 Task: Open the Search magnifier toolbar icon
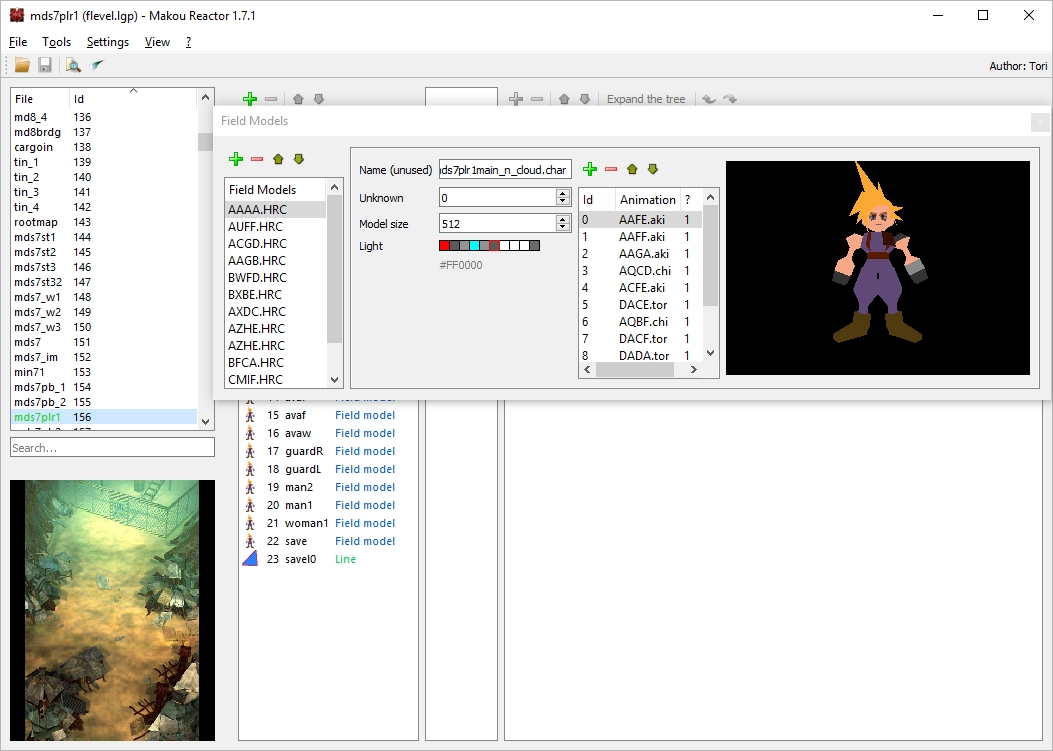point(73,65)
